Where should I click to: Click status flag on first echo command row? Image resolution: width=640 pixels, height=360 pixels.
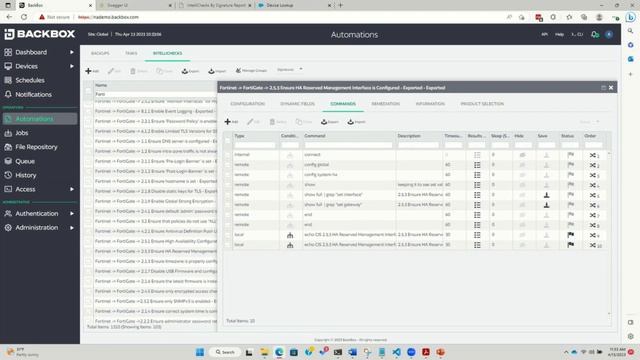[x=571, y=235]
